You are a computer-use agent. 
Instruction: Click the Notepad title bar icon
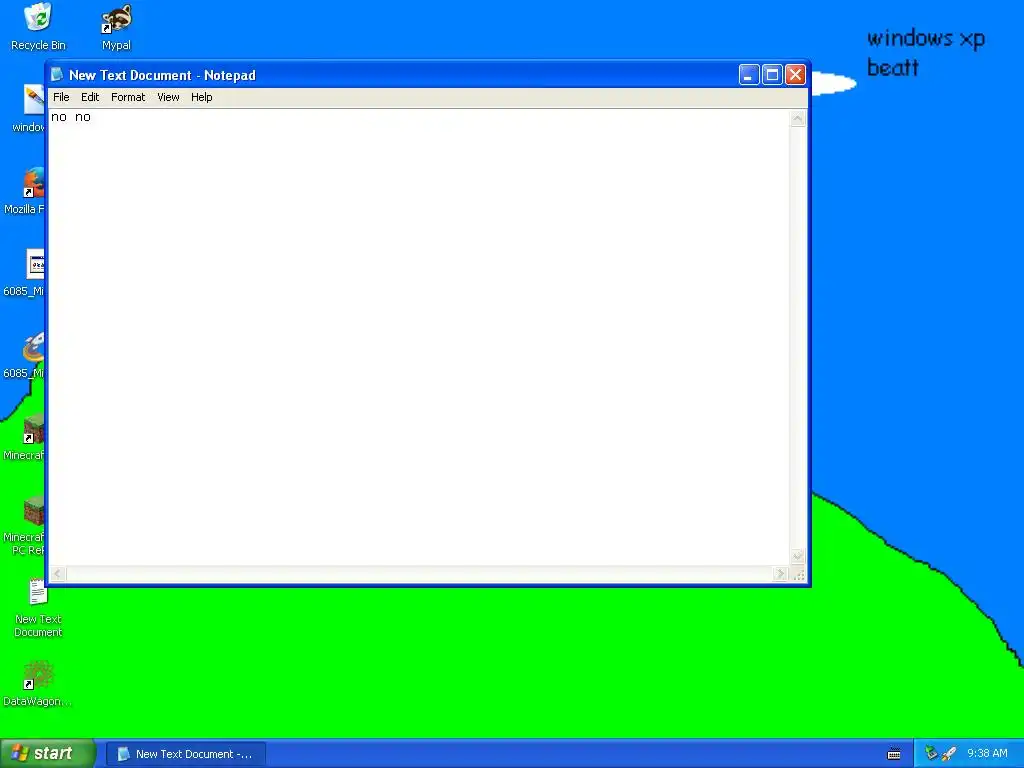[x=57, y=74]
